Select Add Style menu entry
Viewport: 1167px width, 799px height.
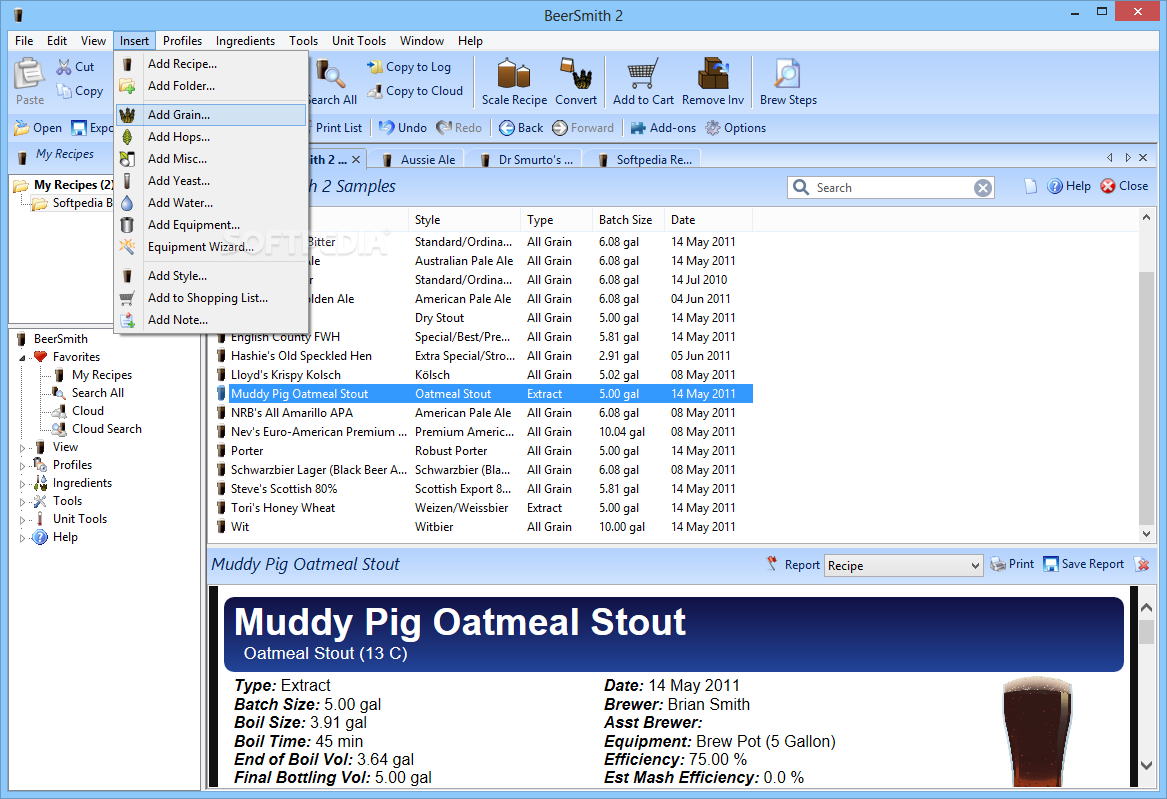[211, 276]
